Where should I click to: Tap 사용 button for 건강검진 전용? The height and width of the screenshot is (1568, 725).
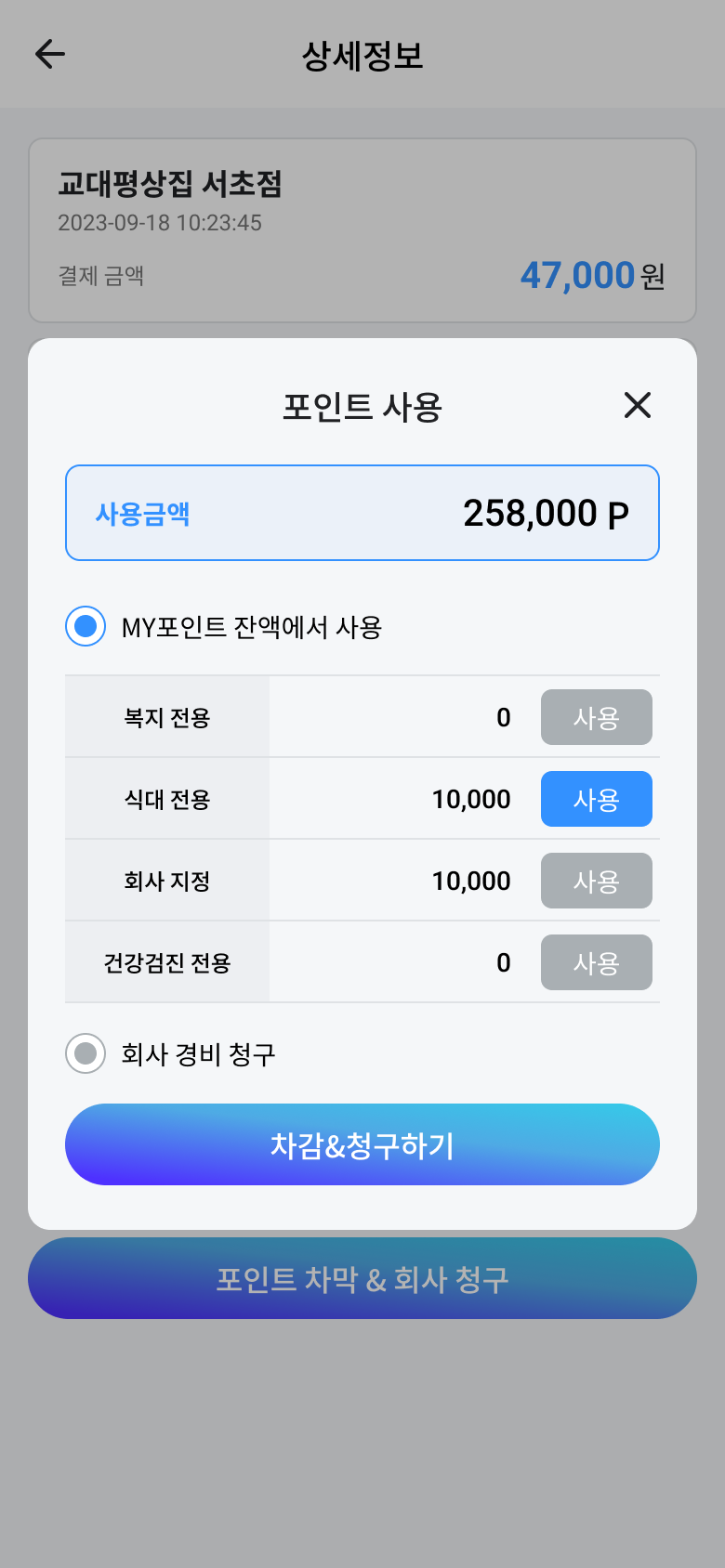click(x=596, y=962)
